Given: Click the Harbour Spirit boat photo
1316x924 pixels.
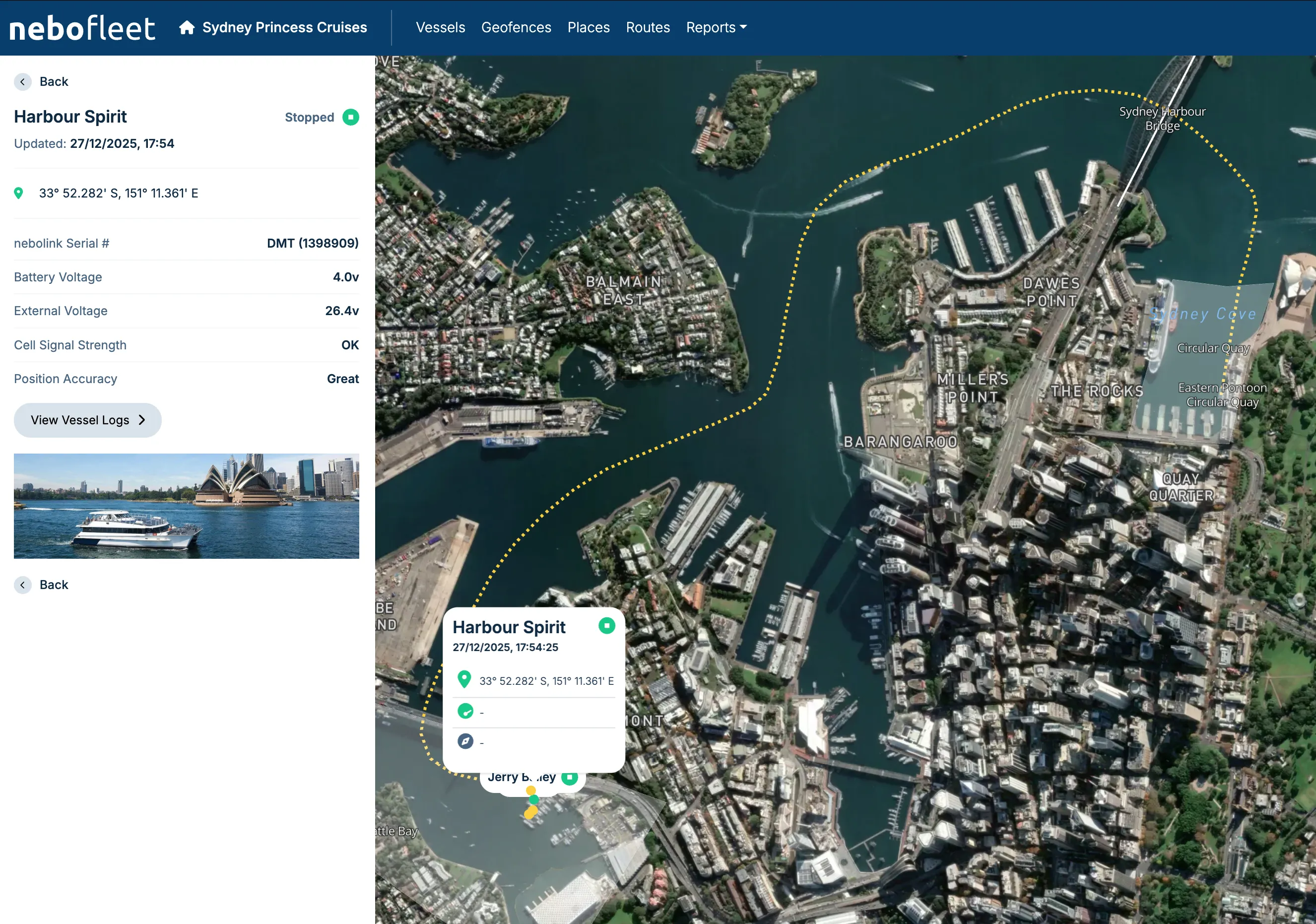Looking at the screenshot, I should [186, 506].
